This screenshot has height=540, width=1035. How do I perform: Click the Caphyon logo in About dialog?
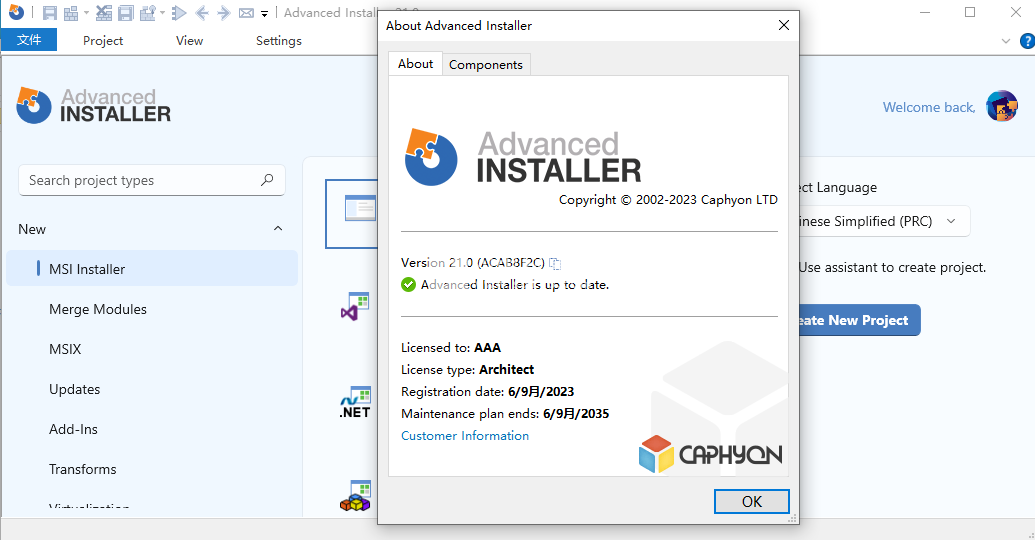click(x=710, y=454)
